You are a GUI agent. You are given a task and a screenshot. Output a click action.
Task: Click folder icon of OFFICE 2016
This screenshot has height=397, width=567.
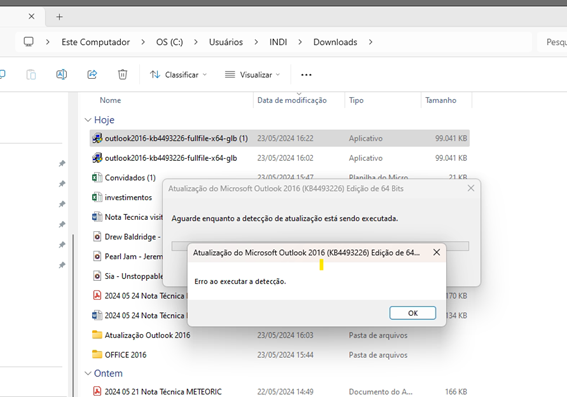pos(97,354)
